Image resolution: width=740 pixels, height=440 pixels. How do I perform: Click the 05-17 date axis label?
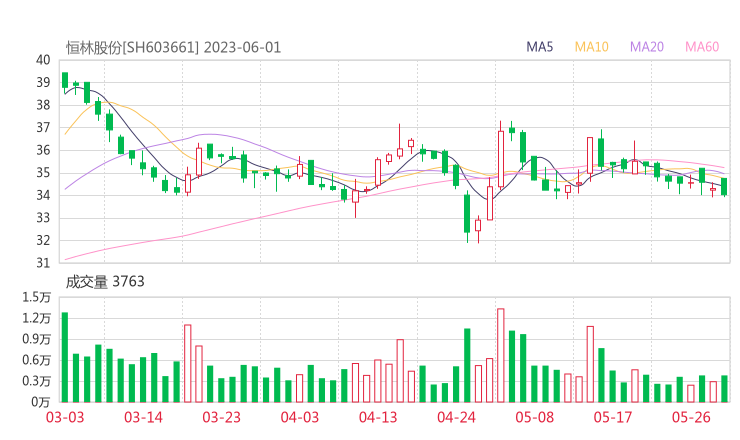(613, 417)
